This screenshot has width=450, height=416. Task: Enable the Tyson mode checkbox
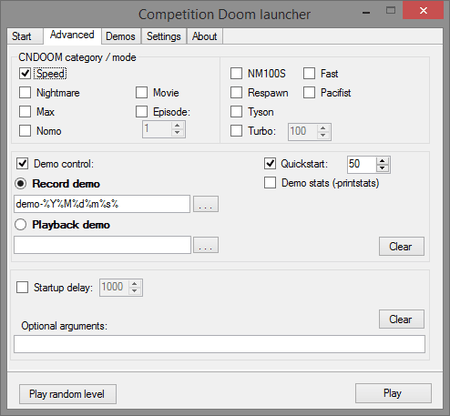click(236, 112)
